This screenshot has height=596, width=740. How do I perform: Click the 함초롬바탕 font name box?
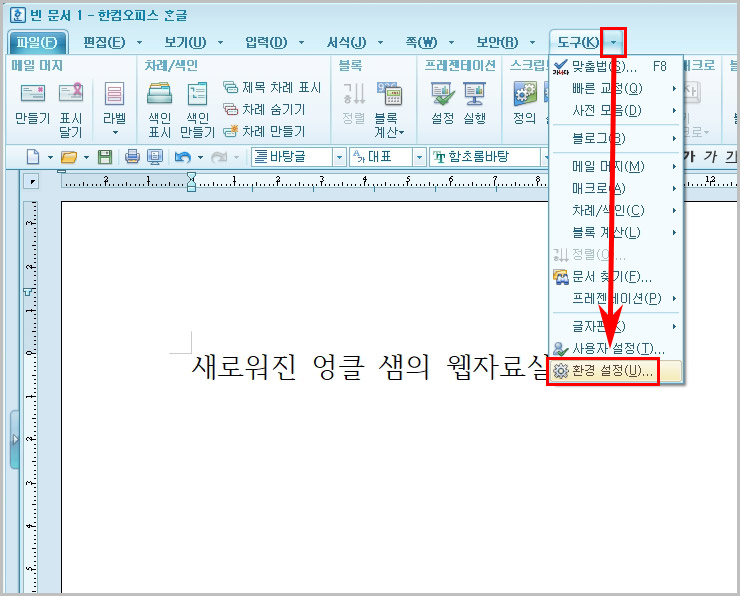coord(485,157)
